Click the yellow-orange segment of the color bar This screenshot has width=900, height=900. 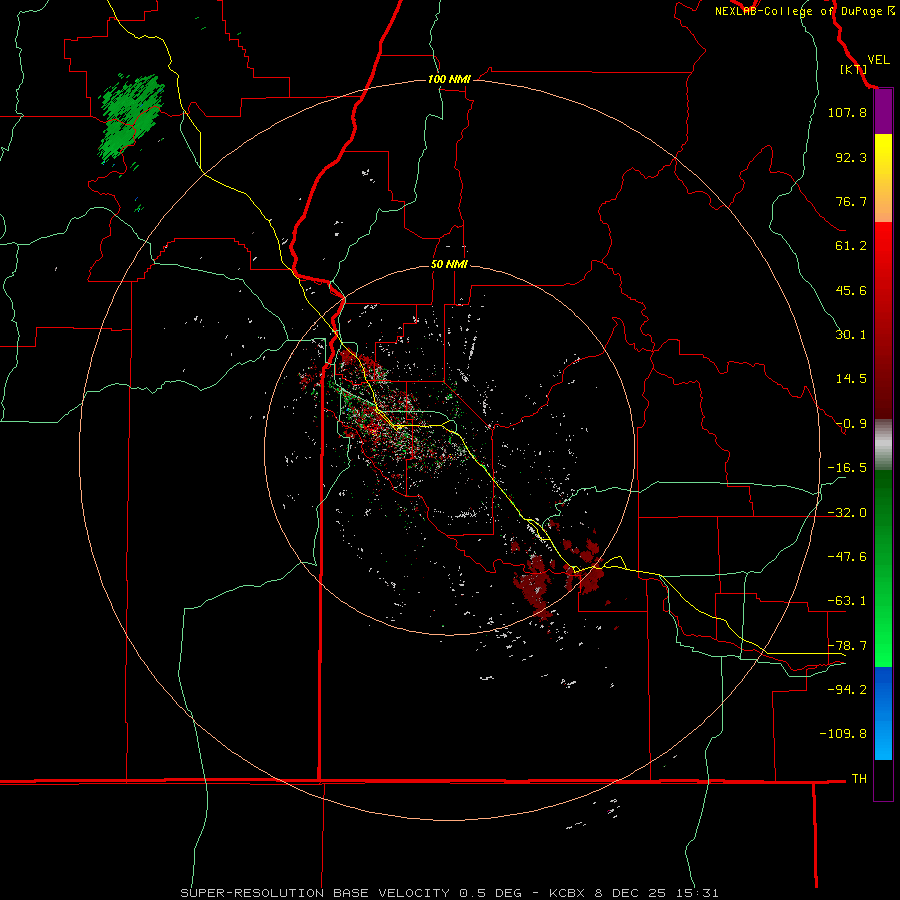click(x=883, y=178)
